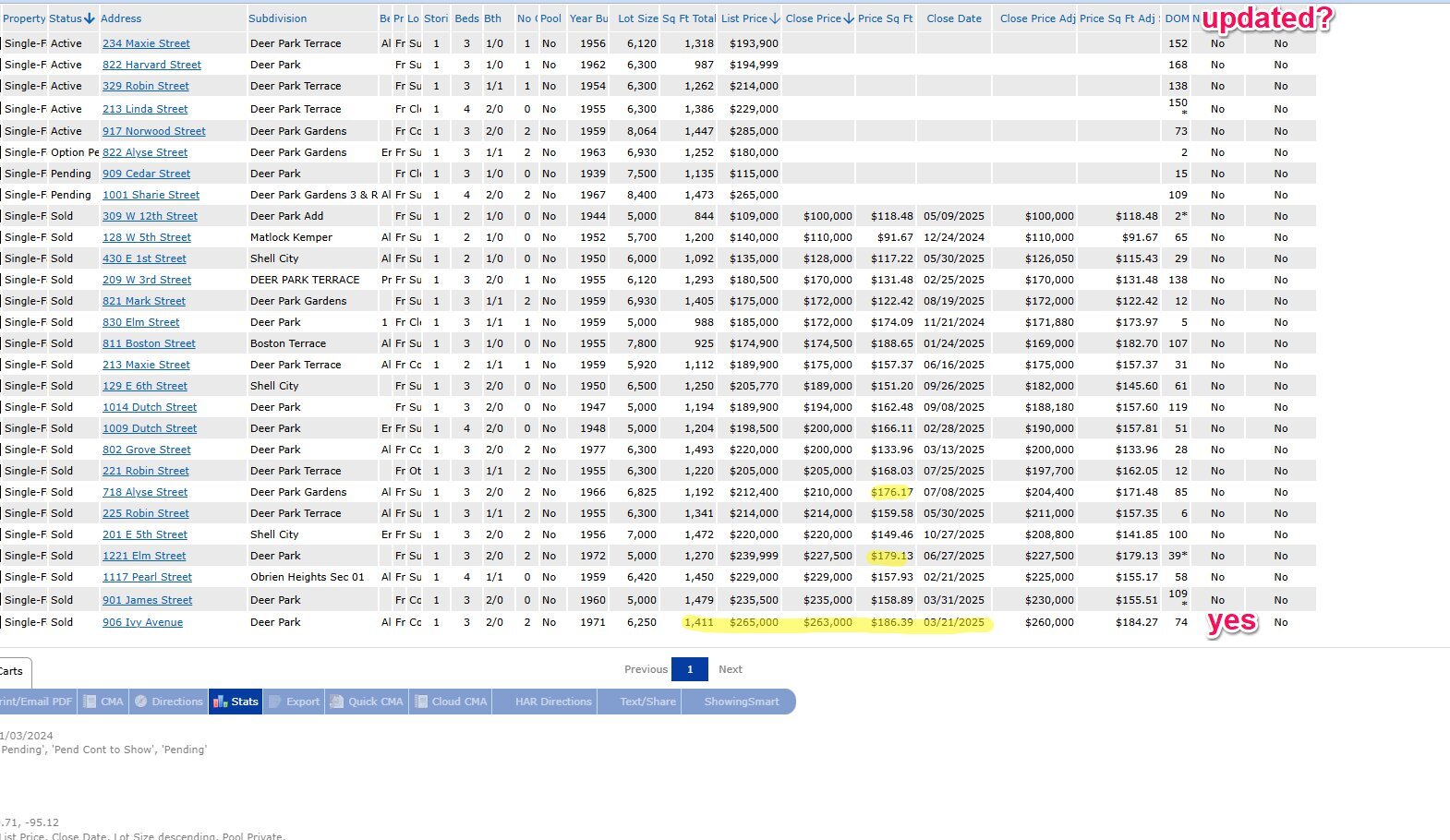Screen dimensions: 1450x840
Task: Click the Close Price sort arrow
Action: tap(849, 18)
